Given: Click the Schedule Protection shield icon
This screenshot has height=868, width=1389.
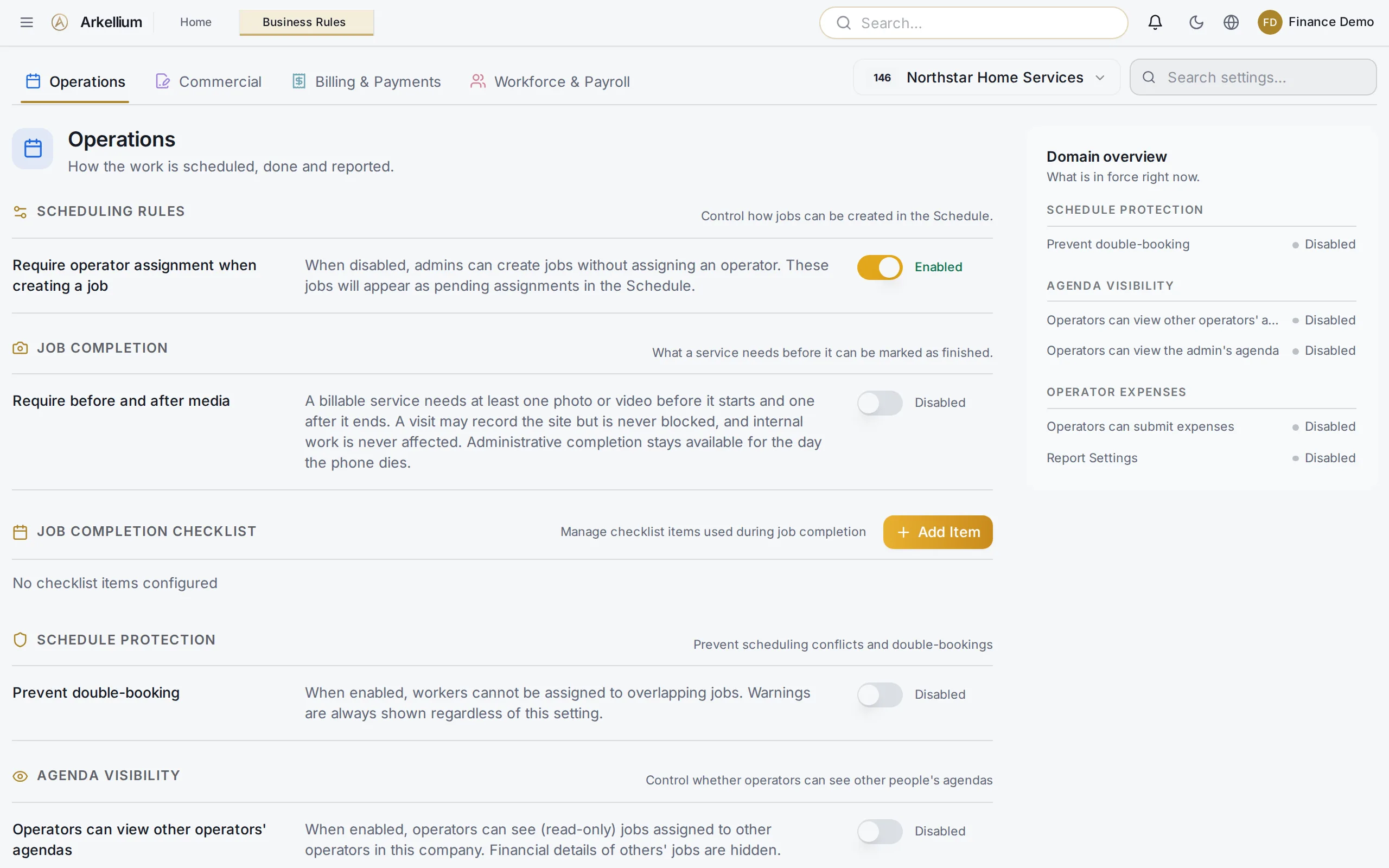Looking at the screenshot, I should pyautogui.click(x=20, y=640).
